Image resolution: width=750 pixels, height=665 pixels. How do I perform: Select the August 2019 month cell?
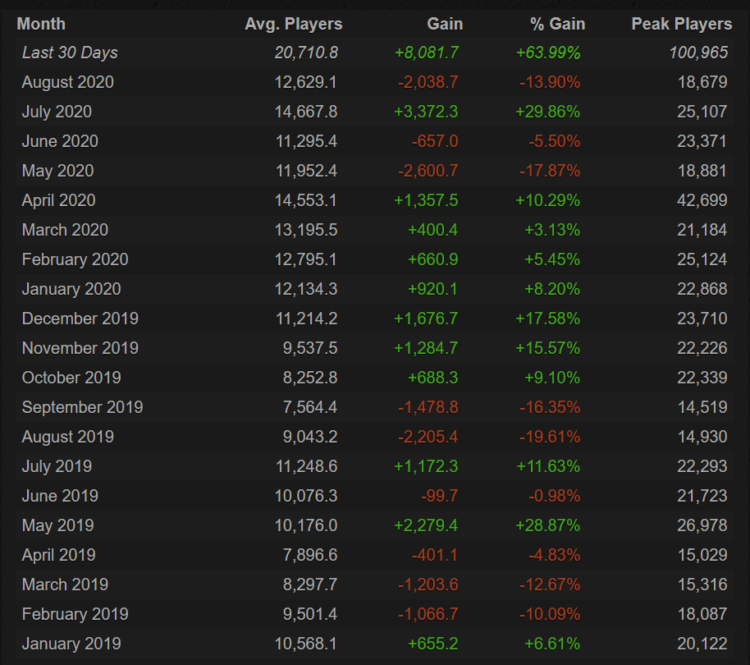68,437
